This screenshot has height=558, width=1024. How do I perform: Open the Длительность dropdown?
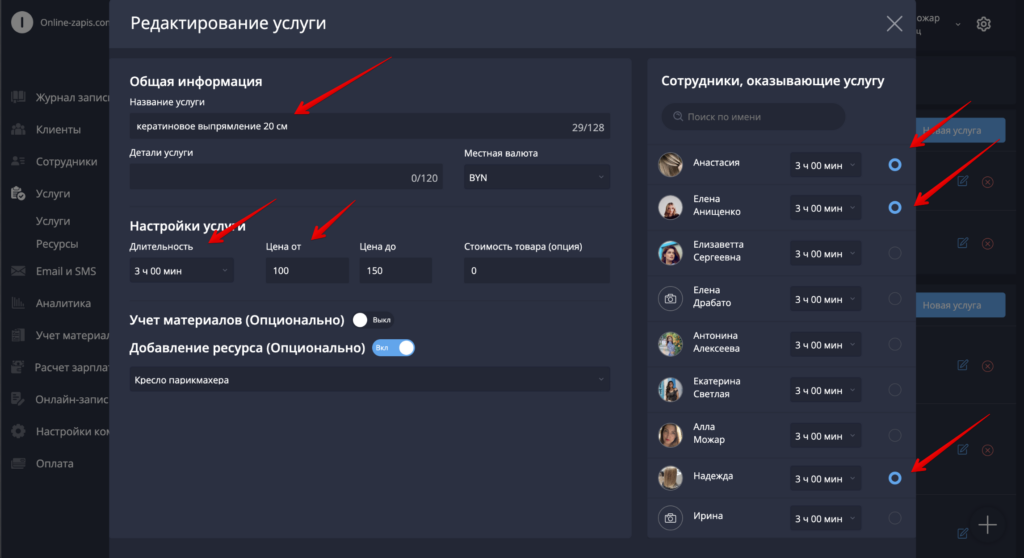pyautogui.click(x=181, y=271)
